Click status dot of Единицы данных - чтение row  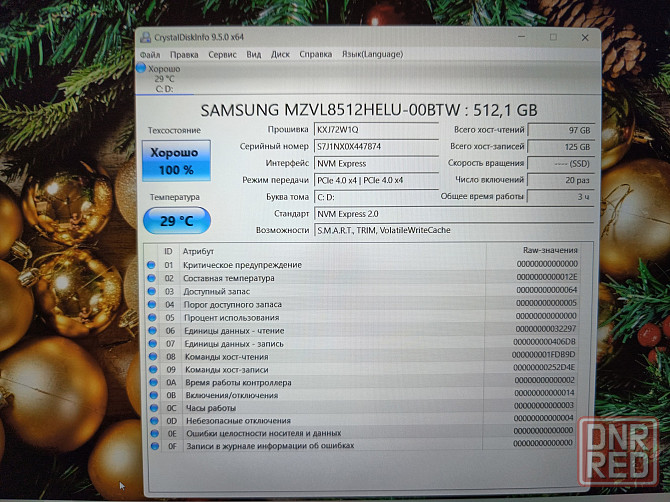(x=153, y=331)
